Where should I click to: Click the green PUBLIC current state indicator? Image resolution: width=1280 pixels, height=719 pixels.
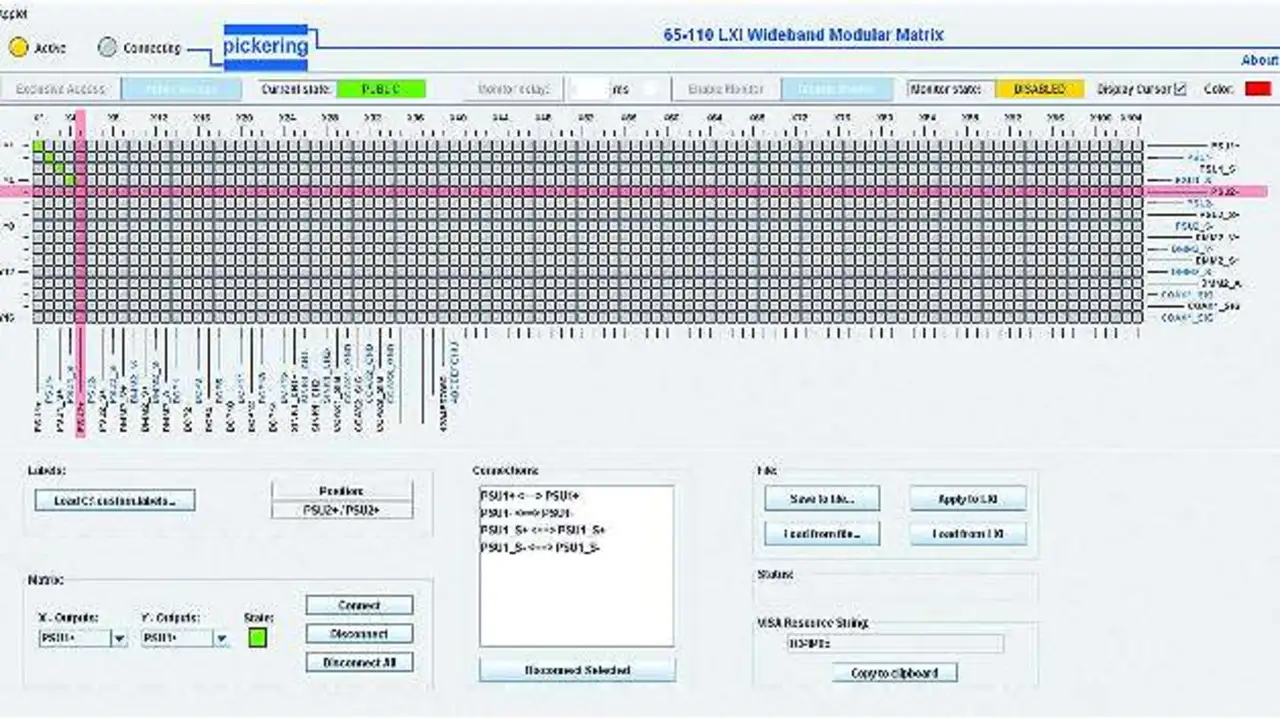pos(381,89)
